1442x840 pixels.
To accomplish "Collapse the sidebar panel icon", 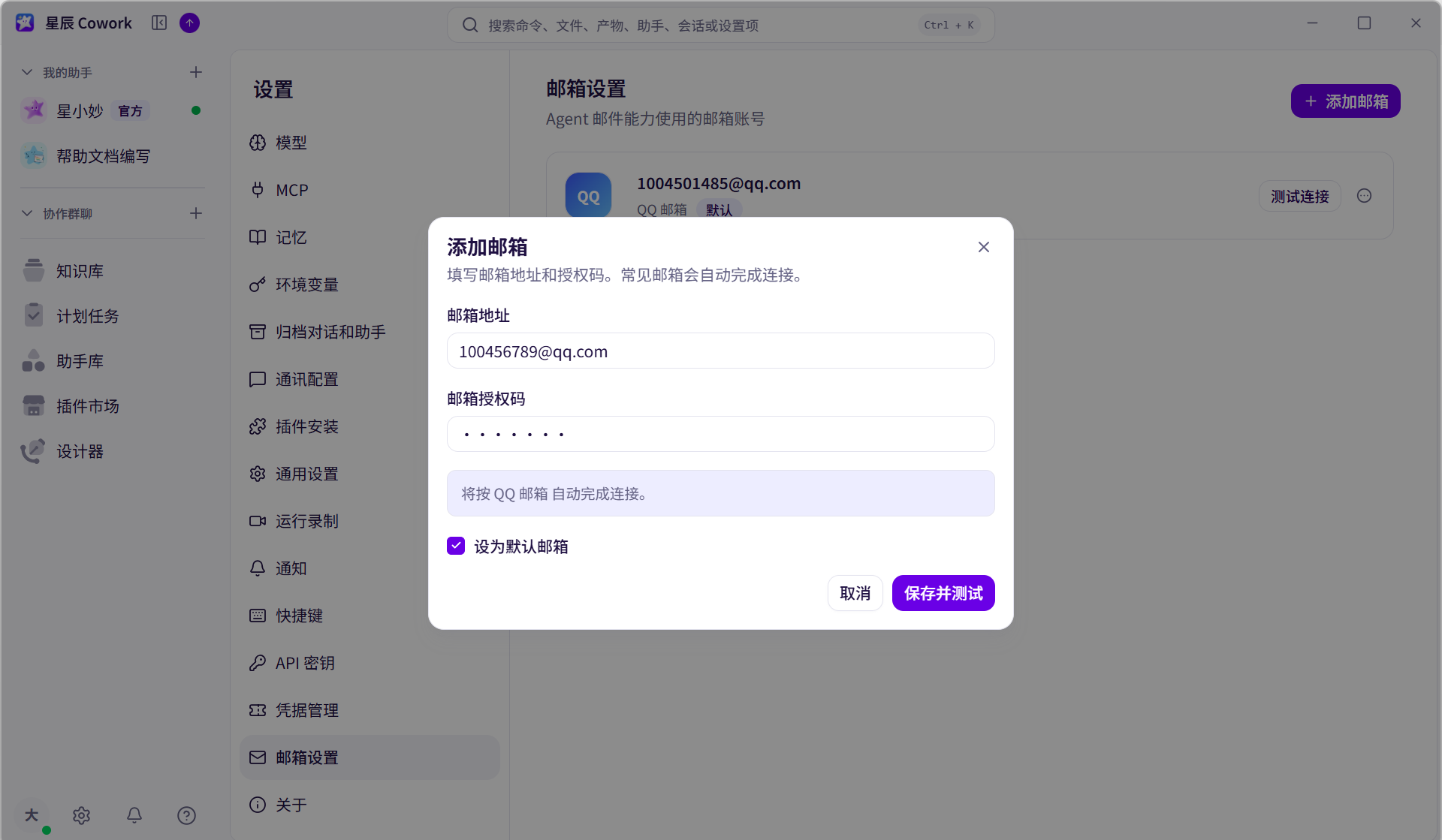I will point(159,23).
